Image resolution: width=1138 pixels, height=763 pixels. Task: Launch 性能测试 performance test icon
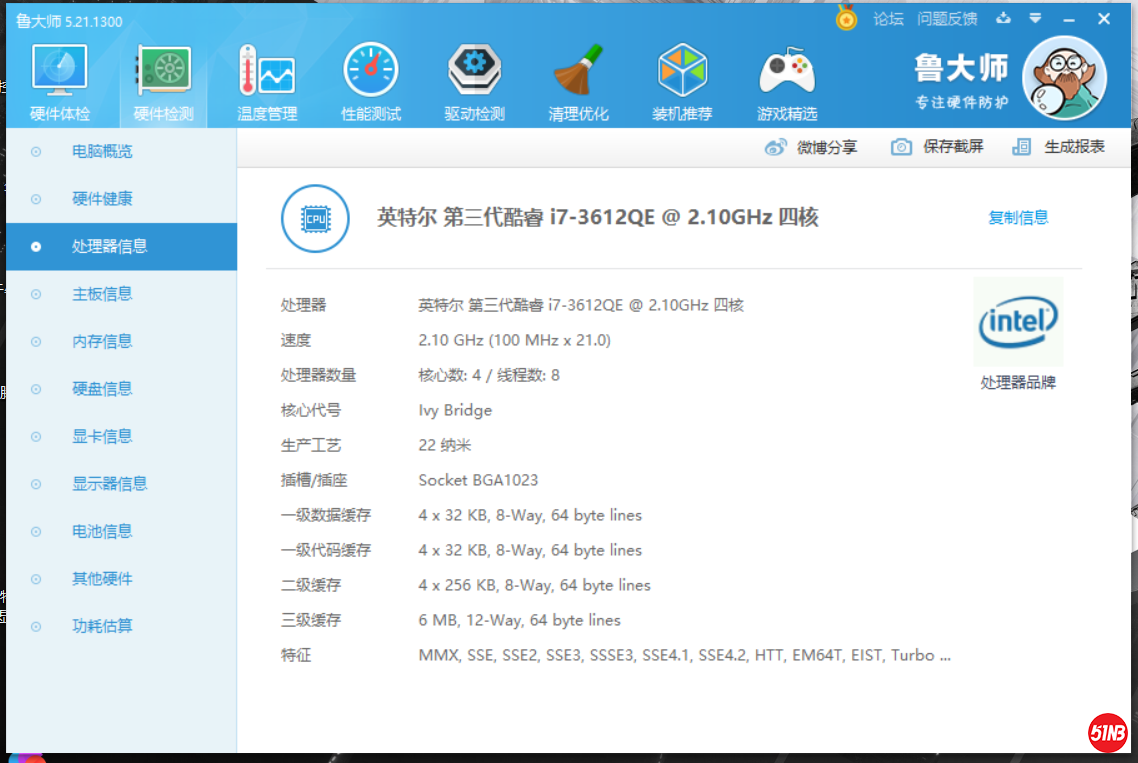pyautogui.click(x=371, y=82)
